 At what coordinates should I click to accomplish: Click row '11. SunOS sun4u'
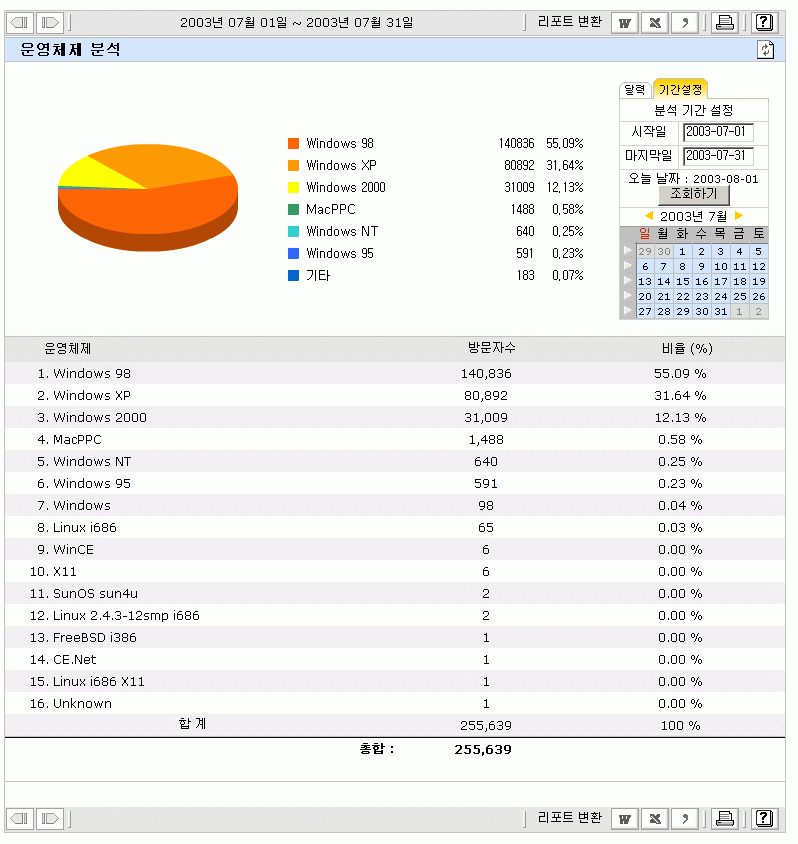(x=395, y=594)
